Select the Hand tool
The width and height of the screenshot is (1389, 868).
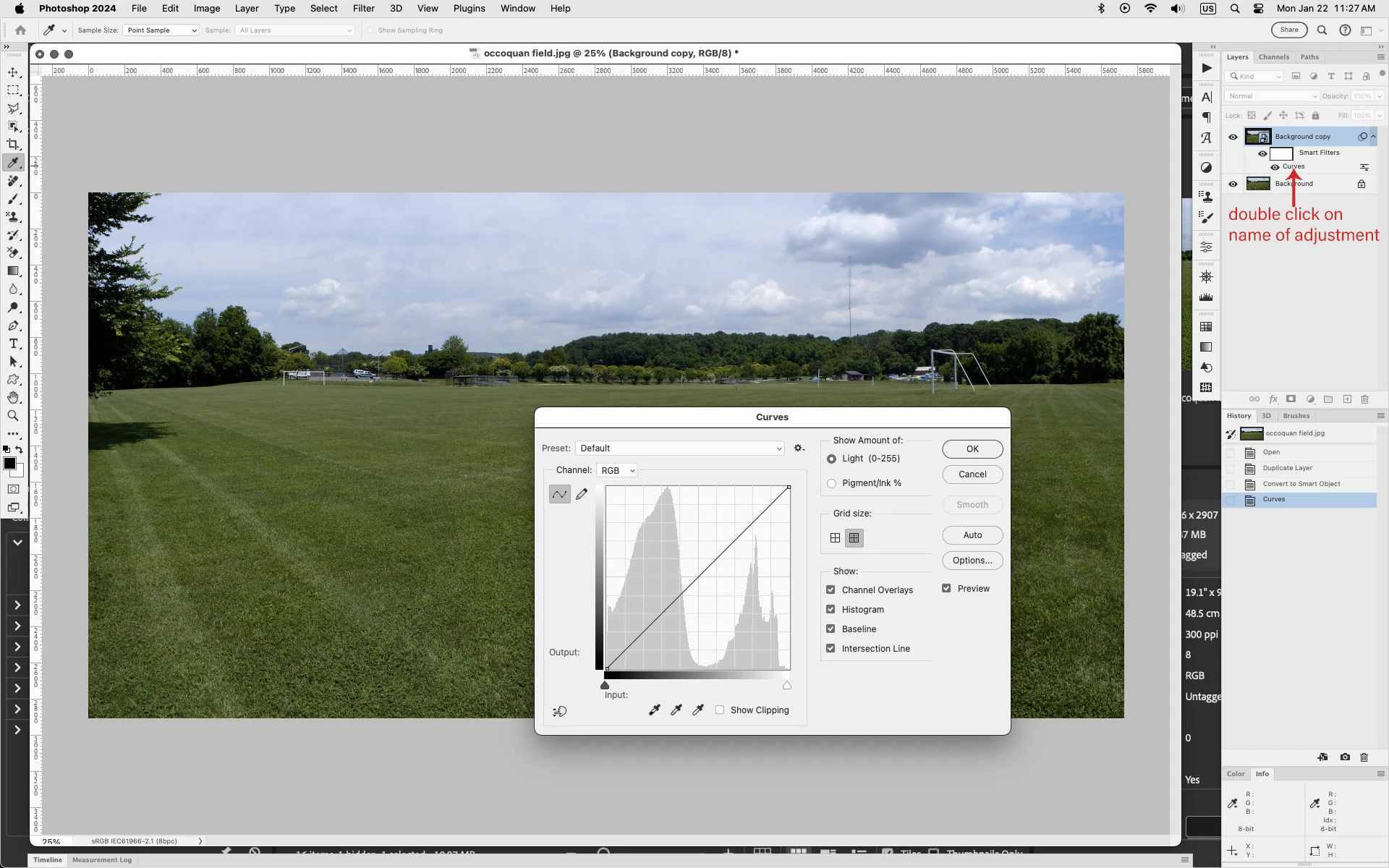pos(13,398)
